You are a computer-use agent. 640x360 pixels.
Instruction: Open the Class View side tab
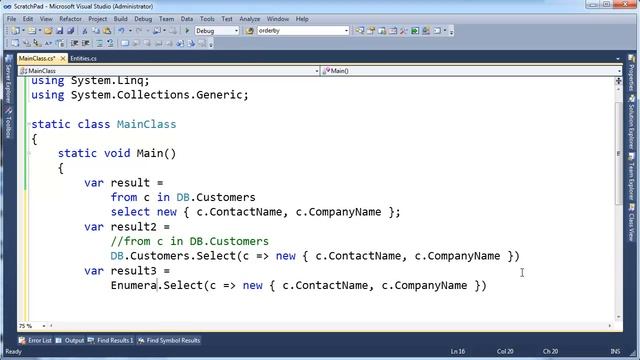tap(631, 222)
